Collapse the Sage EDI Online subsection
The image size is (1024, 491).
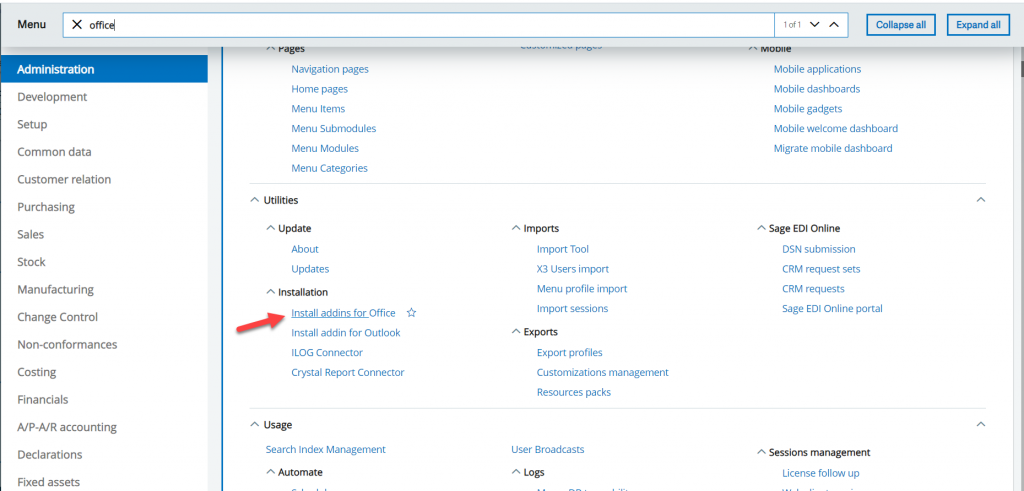(761, 229)
